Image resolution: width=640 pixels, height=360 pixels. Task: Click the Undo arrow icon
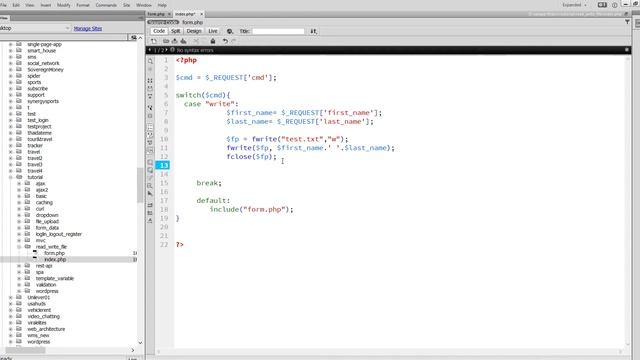(x=225, y=41)
